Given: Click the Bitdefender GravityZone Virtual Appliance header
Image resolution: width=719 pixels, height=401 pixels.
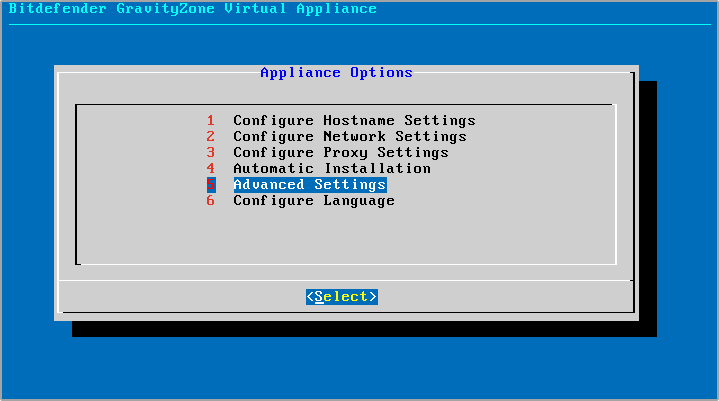Looking at the screenshot, I should coord(193,9).
